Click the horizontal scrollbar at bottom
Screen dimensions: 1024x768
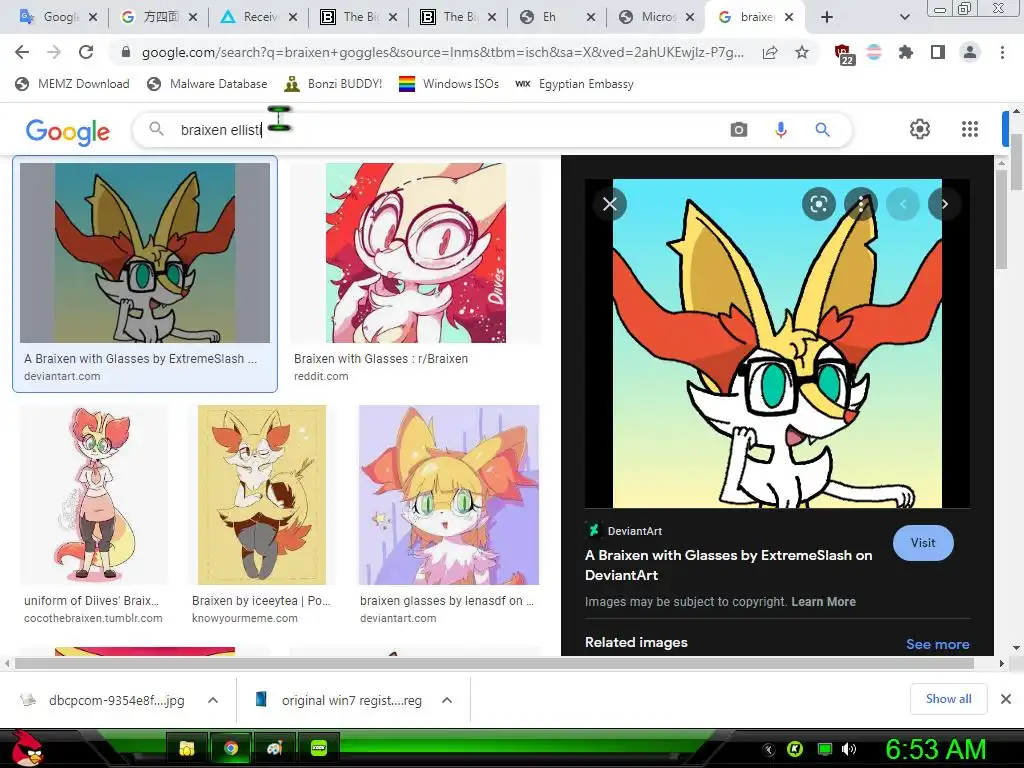pos(494,664)
